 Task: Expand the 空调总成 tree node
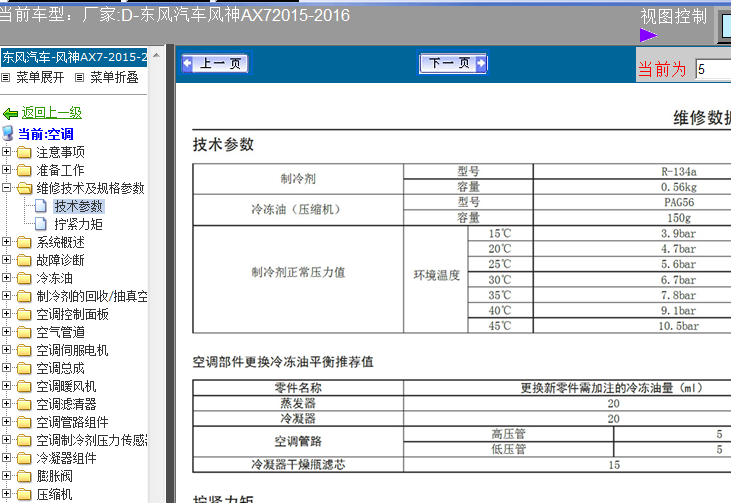(7, 368)
